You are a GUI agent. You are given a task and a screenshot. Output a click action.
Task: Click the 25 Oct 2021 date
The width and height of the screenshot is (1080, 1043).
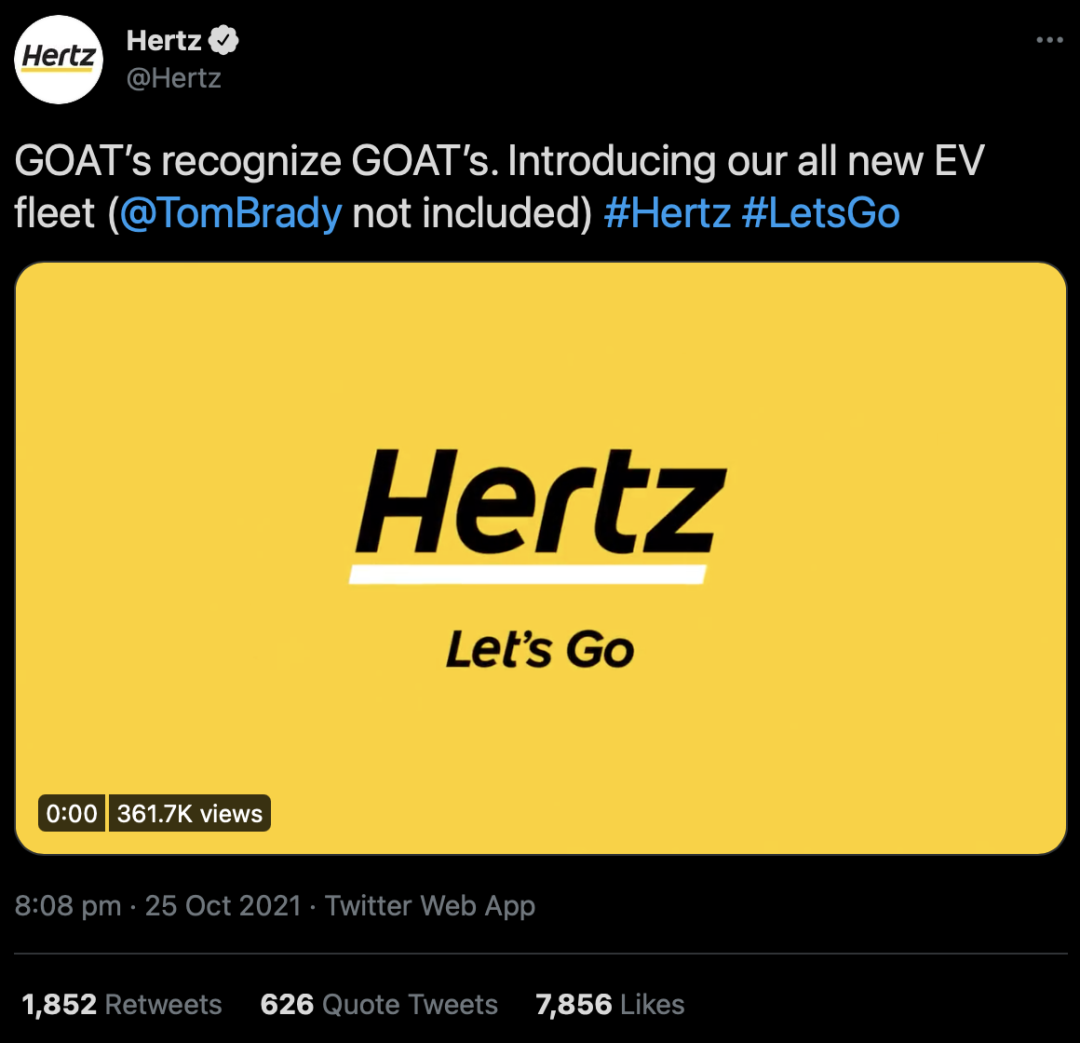[x=223, y=905]
